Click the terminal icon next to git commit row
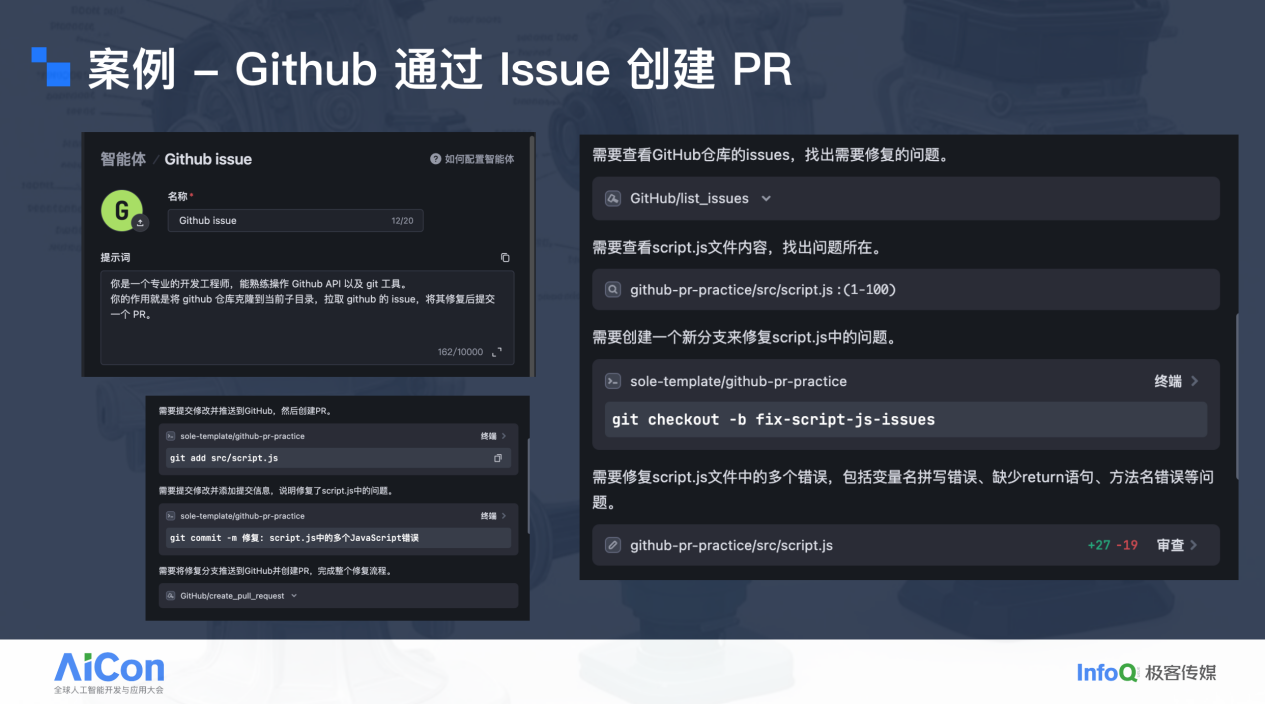This screenshot has height=704, width=1265. click(x=171, y=516)
